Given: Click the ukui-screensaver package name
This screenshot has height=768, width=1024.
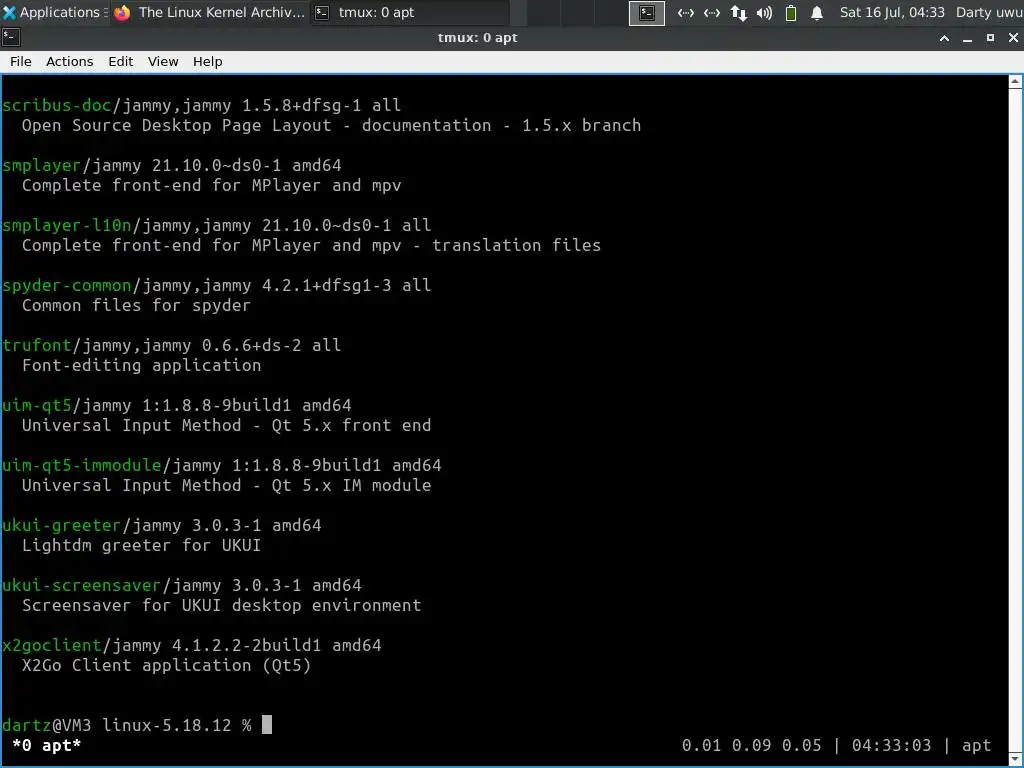Looking at the screenshot, I should tap(82, 586).
